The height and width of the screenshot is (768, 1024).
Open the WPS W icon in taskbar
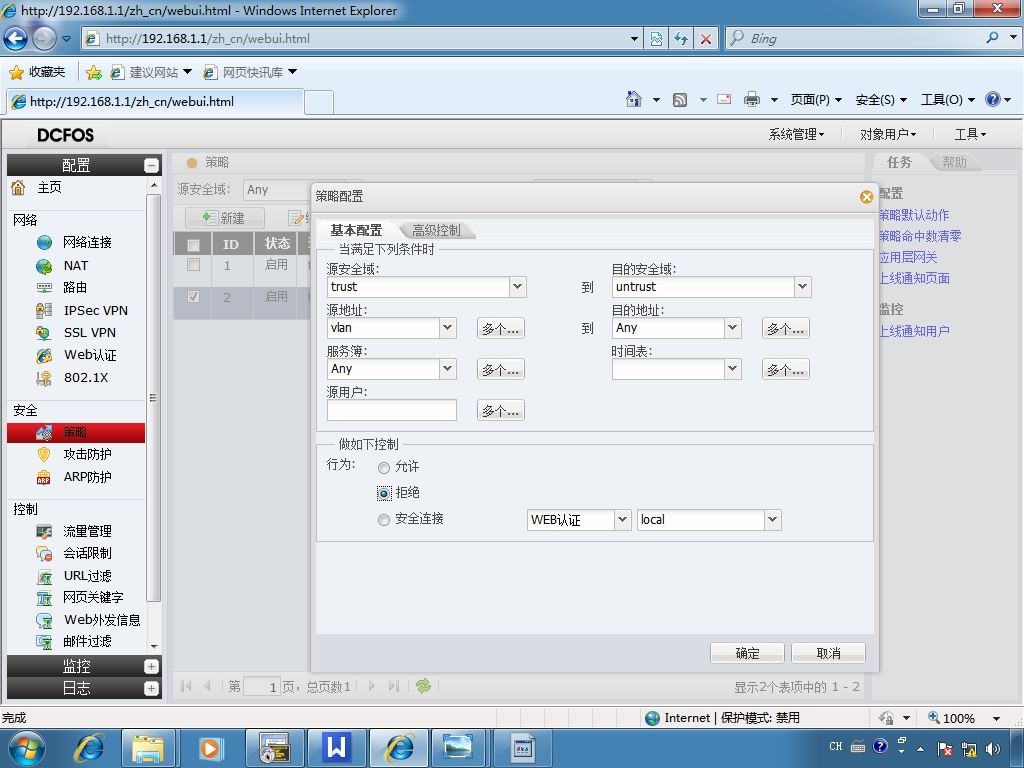[338, 747]
